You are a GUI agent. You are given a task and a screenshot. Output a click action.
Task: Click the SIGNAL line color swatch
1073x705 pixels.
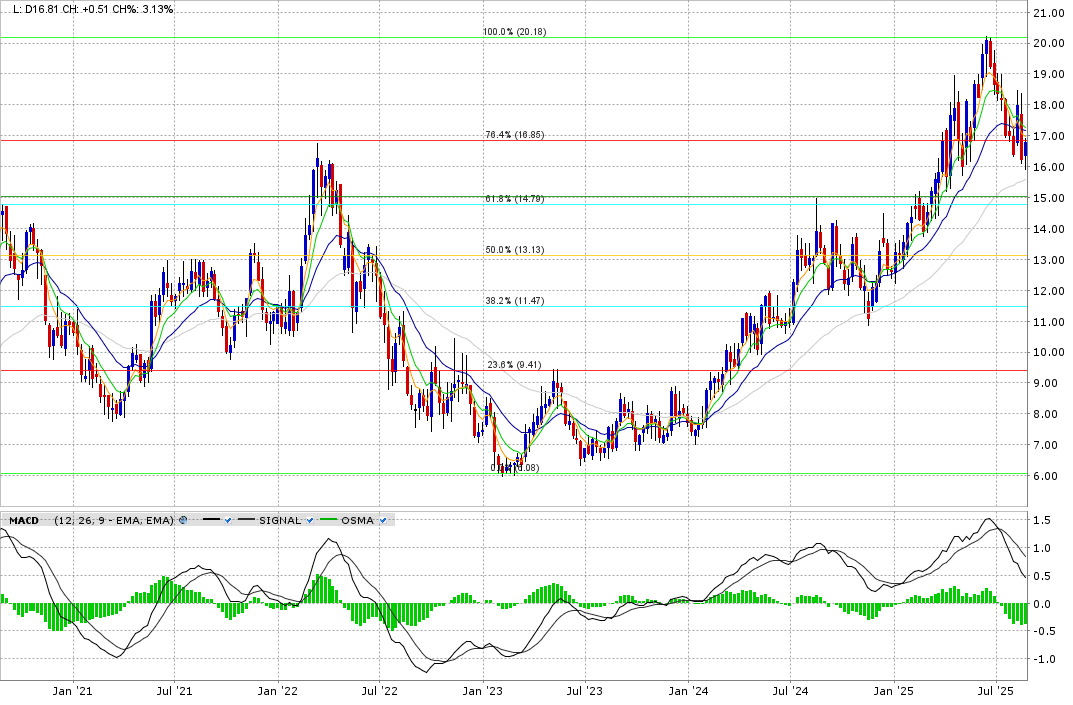click(246, 520)
